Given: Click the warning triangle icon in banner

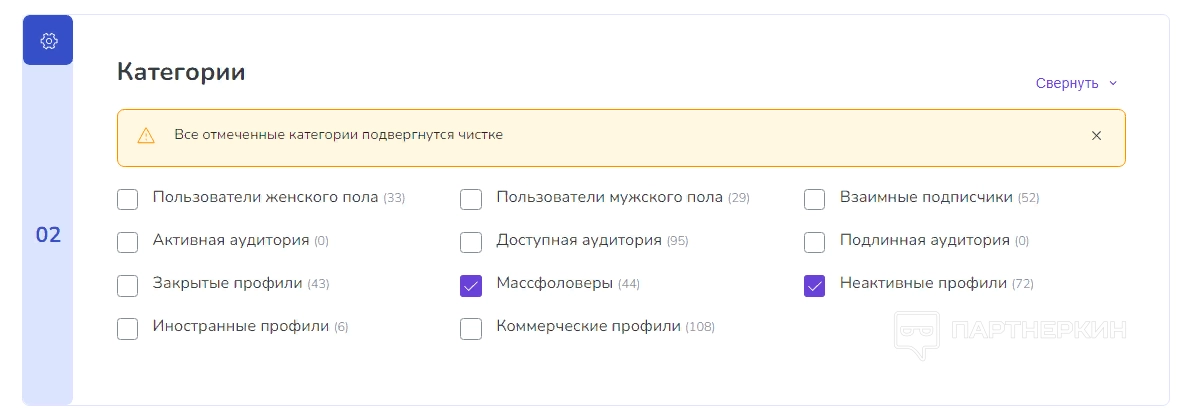Looking at the screenshot, I should coord(146,136).
